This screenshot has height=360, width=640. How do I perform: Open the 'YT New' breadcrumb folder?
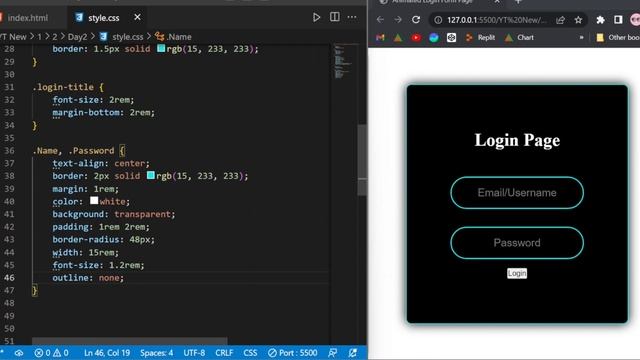[x=13, y=37]
